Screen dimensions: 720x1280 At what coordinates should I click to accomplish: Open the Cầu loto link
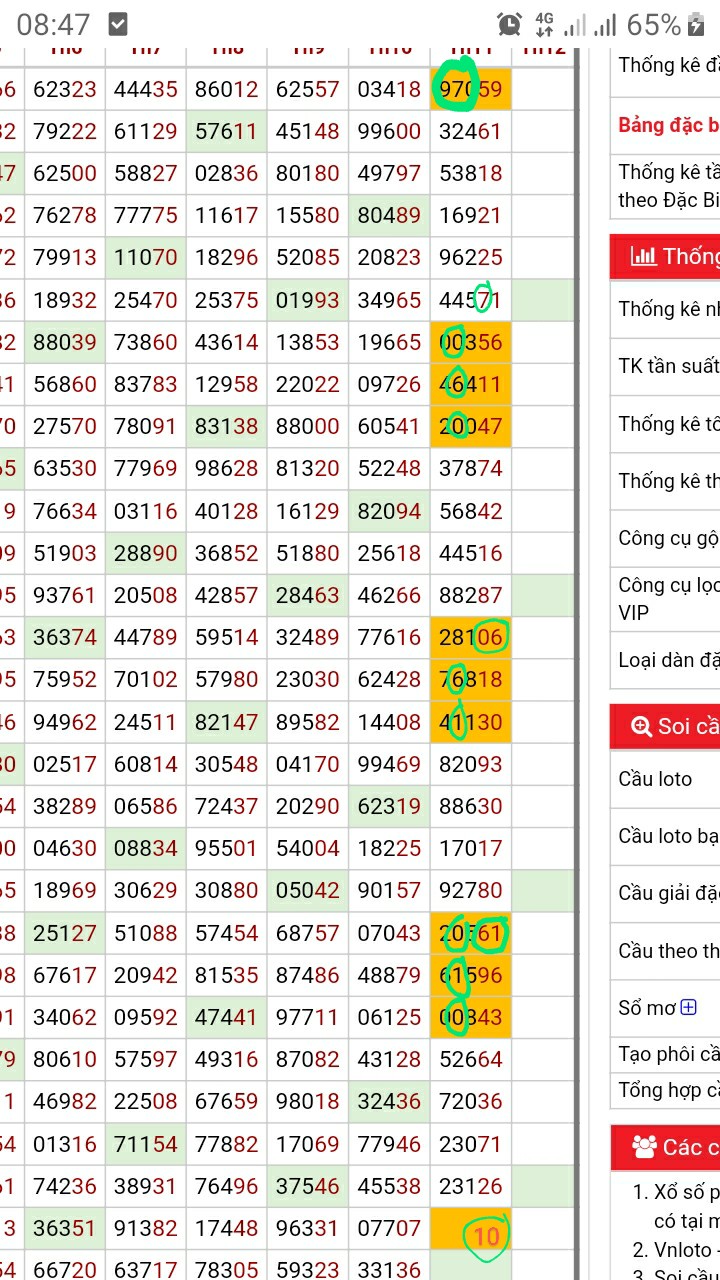(655, 779)
